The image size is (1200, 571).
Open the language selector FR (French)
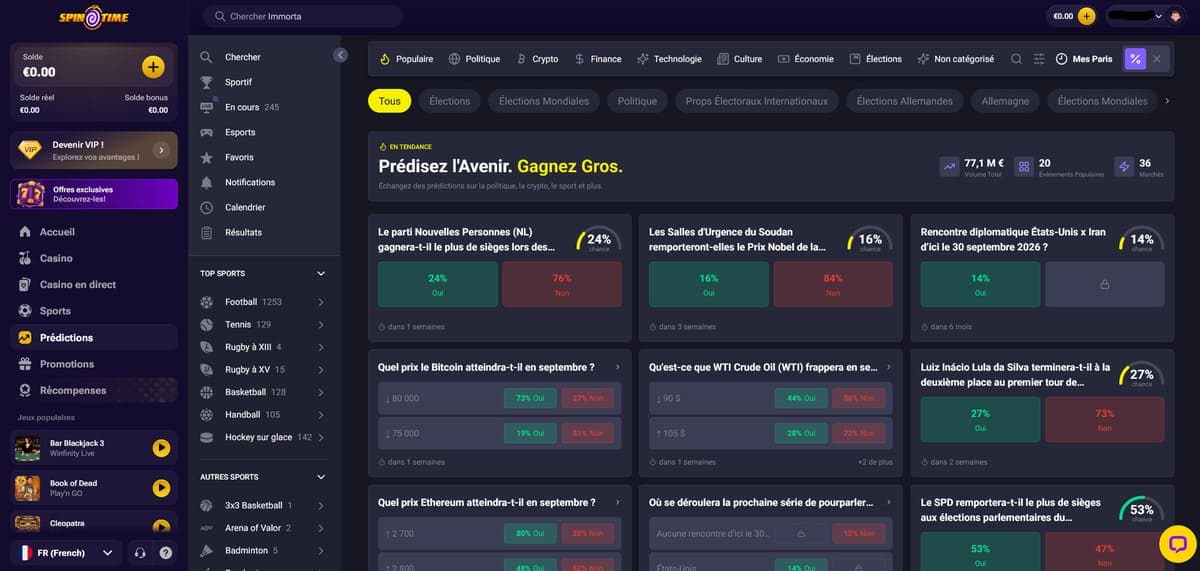[x=66, y=552]
